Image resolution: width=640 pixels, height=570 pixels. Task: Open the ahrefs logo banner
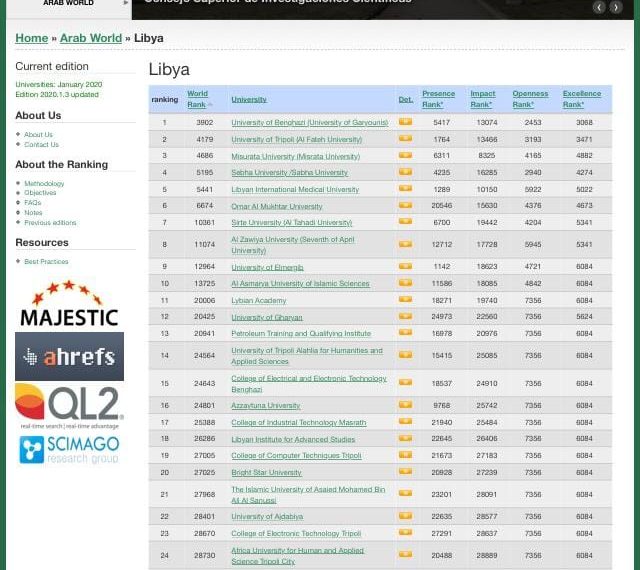tap(69, 357)
